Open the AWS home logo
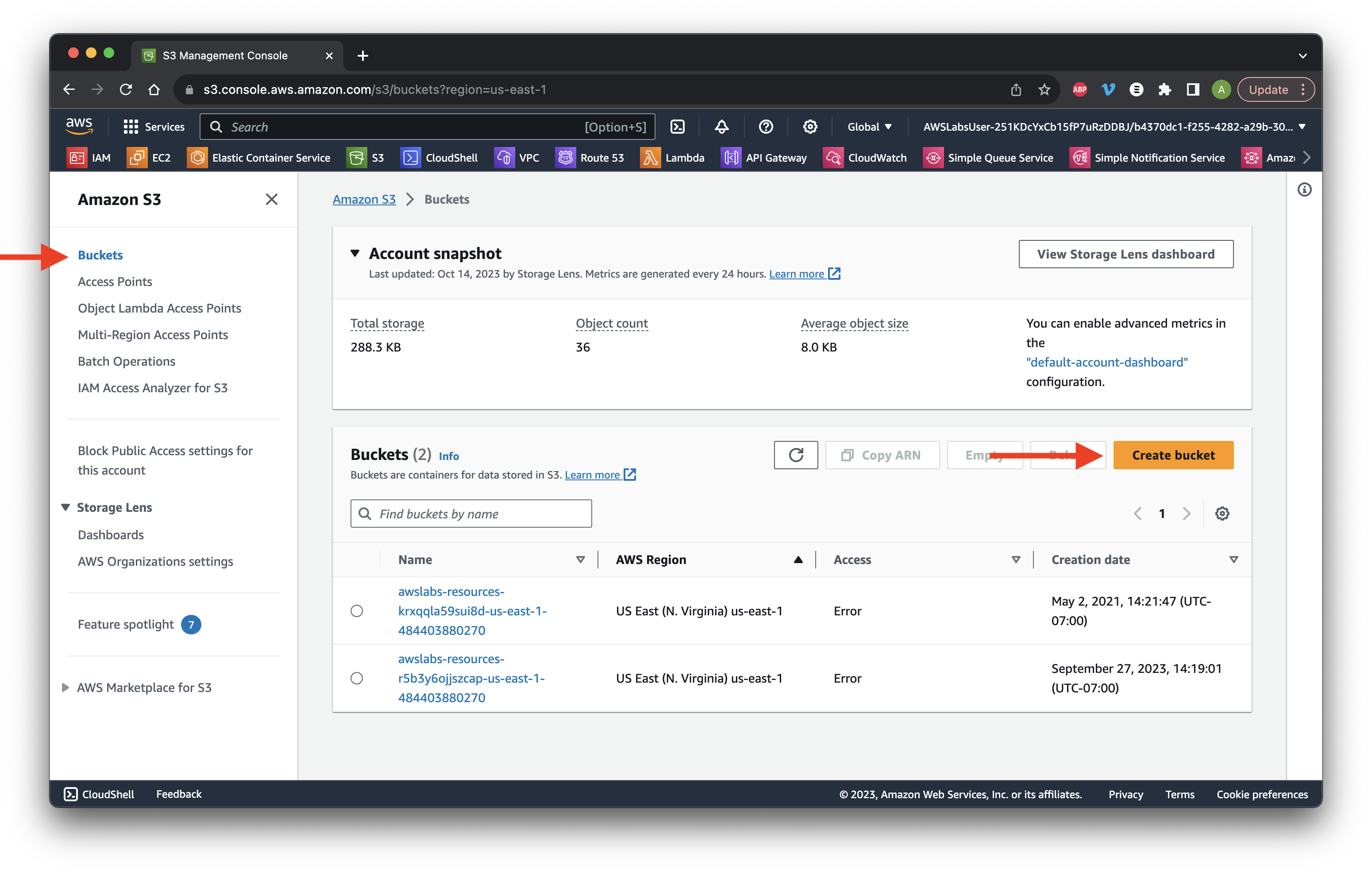 [x=79, y=126]
